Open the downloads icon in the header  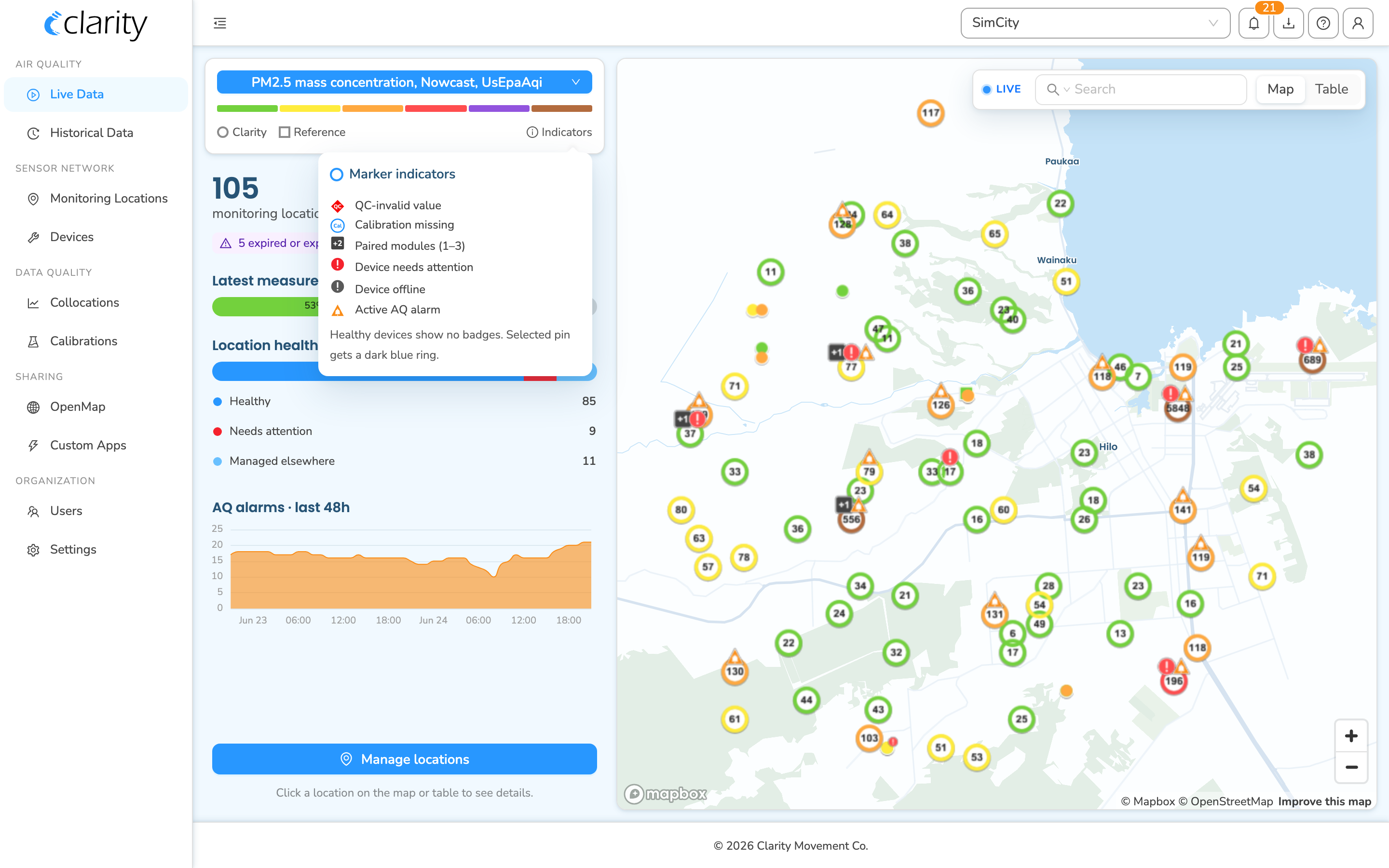tap(1289, 23)
